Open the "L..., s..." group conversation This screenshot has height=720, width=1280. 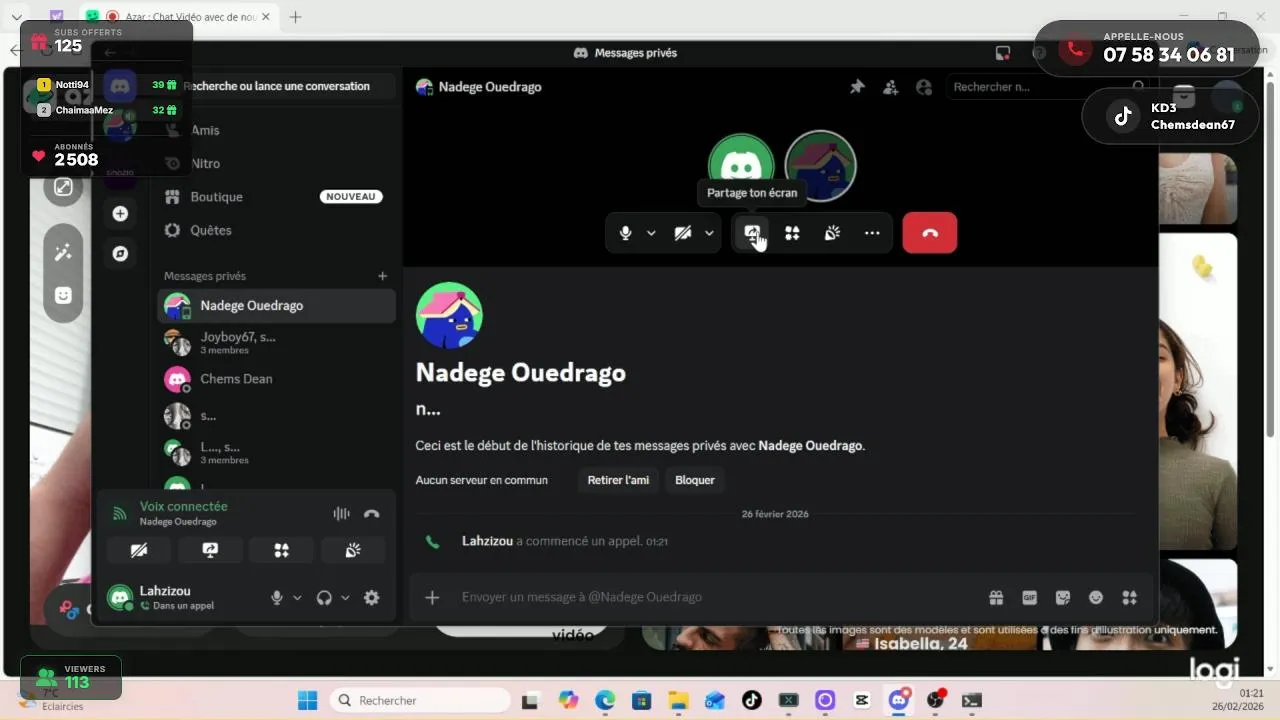click(277, 453)
